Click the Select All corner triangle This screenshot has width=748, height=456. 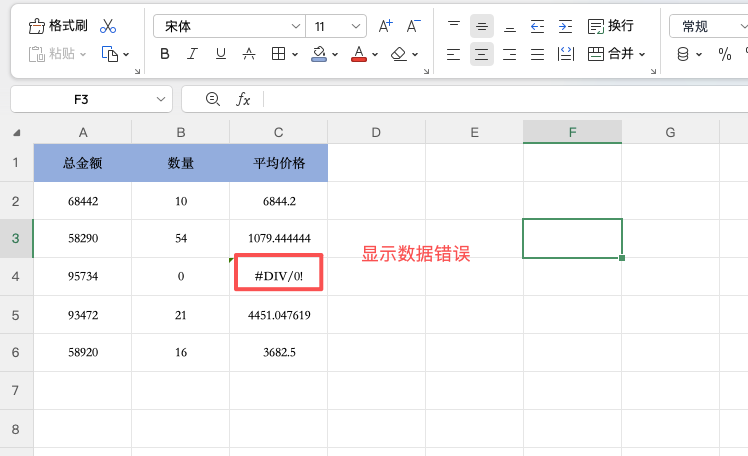(17, 133)
